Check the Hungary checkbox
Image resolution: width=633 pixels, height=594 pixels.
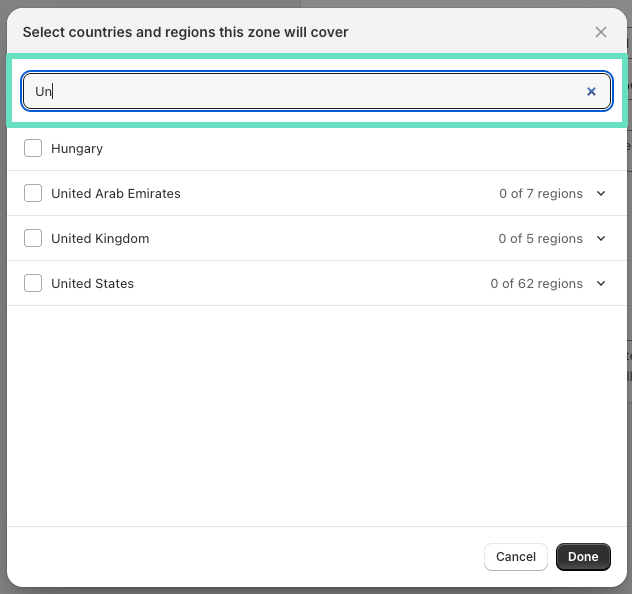(33, 148)
